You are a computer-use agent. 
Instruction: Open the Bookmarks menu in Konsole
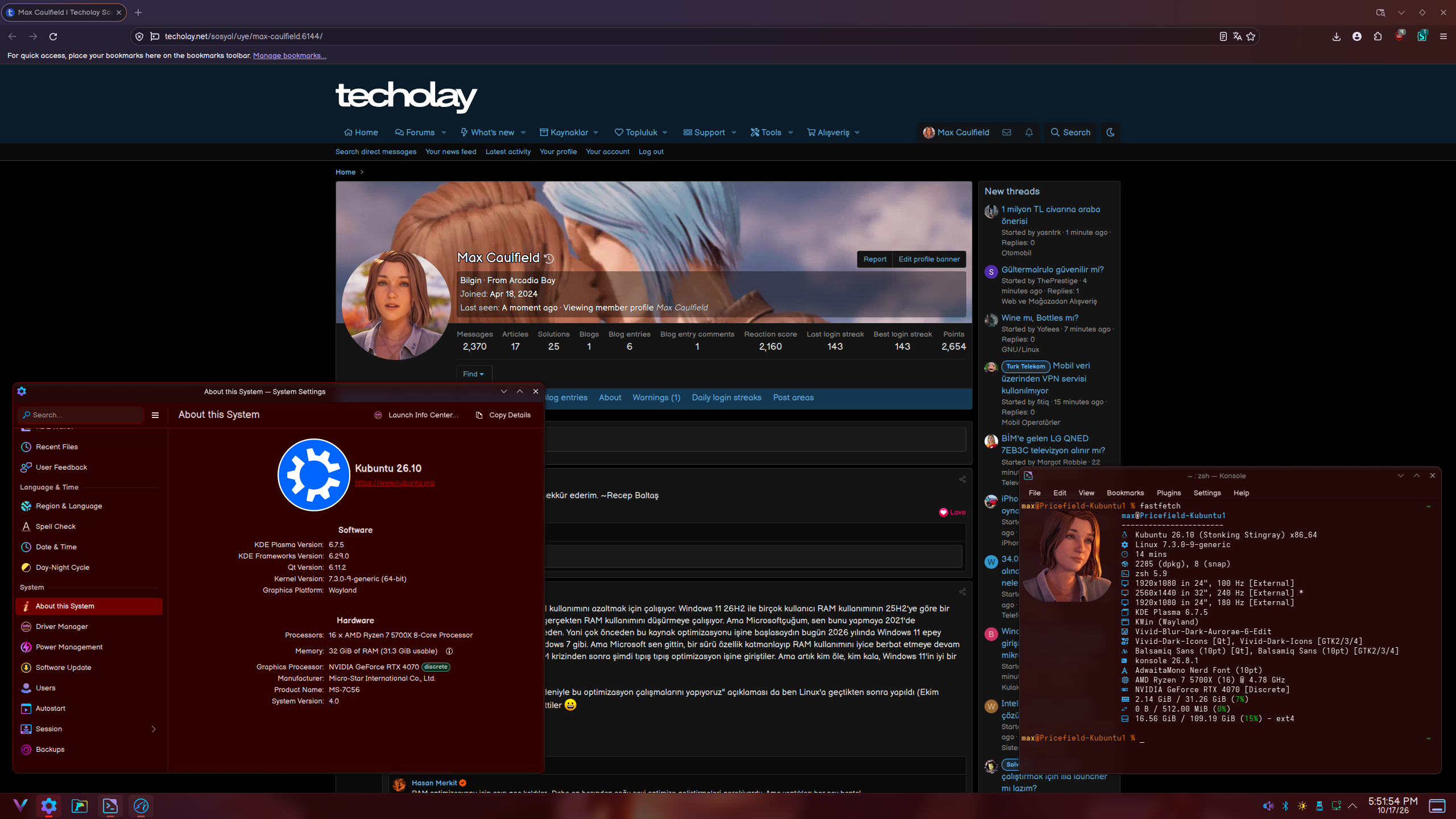tap(1125, 493)
